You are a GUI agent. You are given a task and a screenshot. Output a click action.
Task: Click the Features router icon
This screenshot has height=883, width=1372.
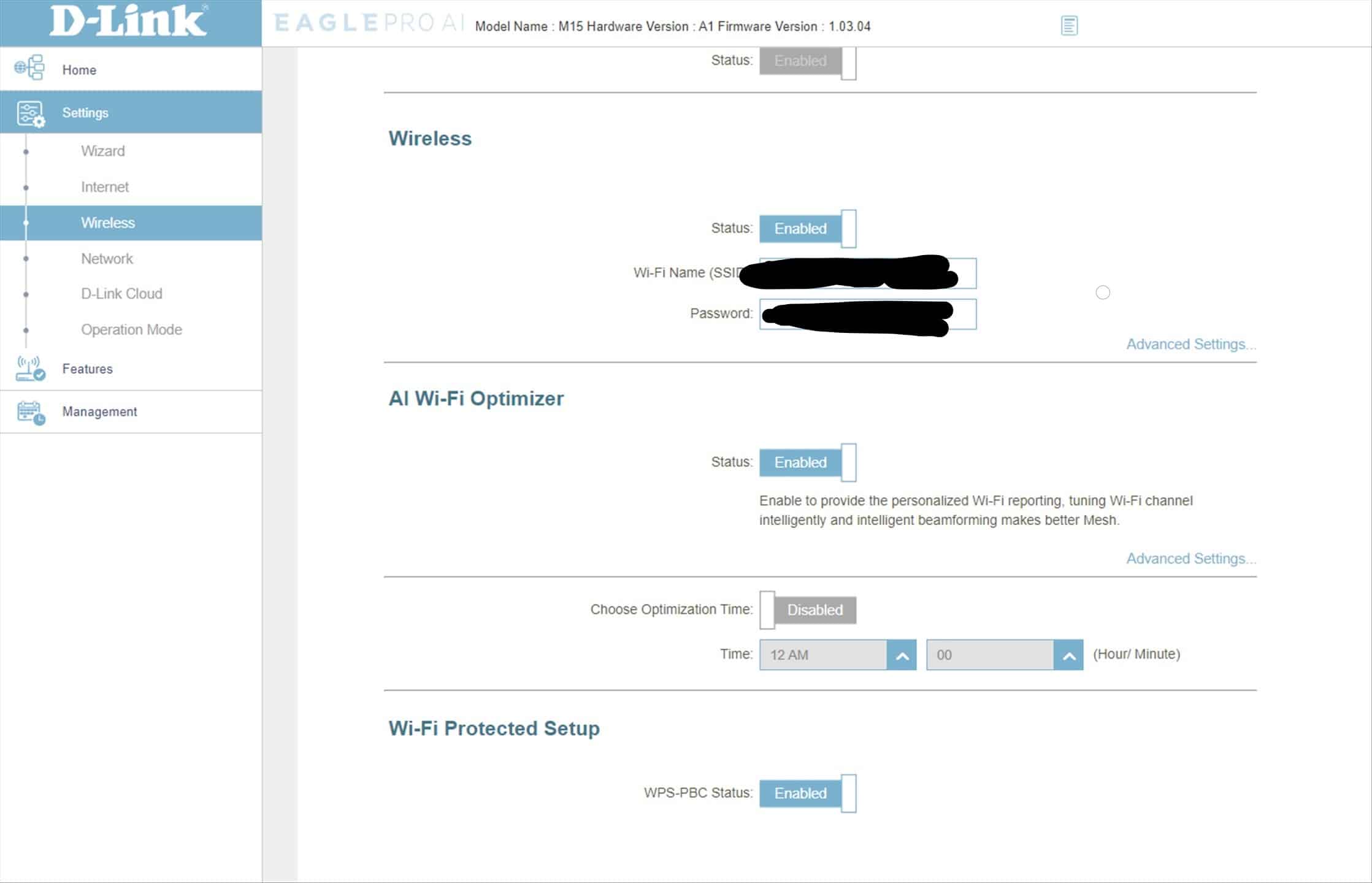pyautogui.click(x=30, y=369)
